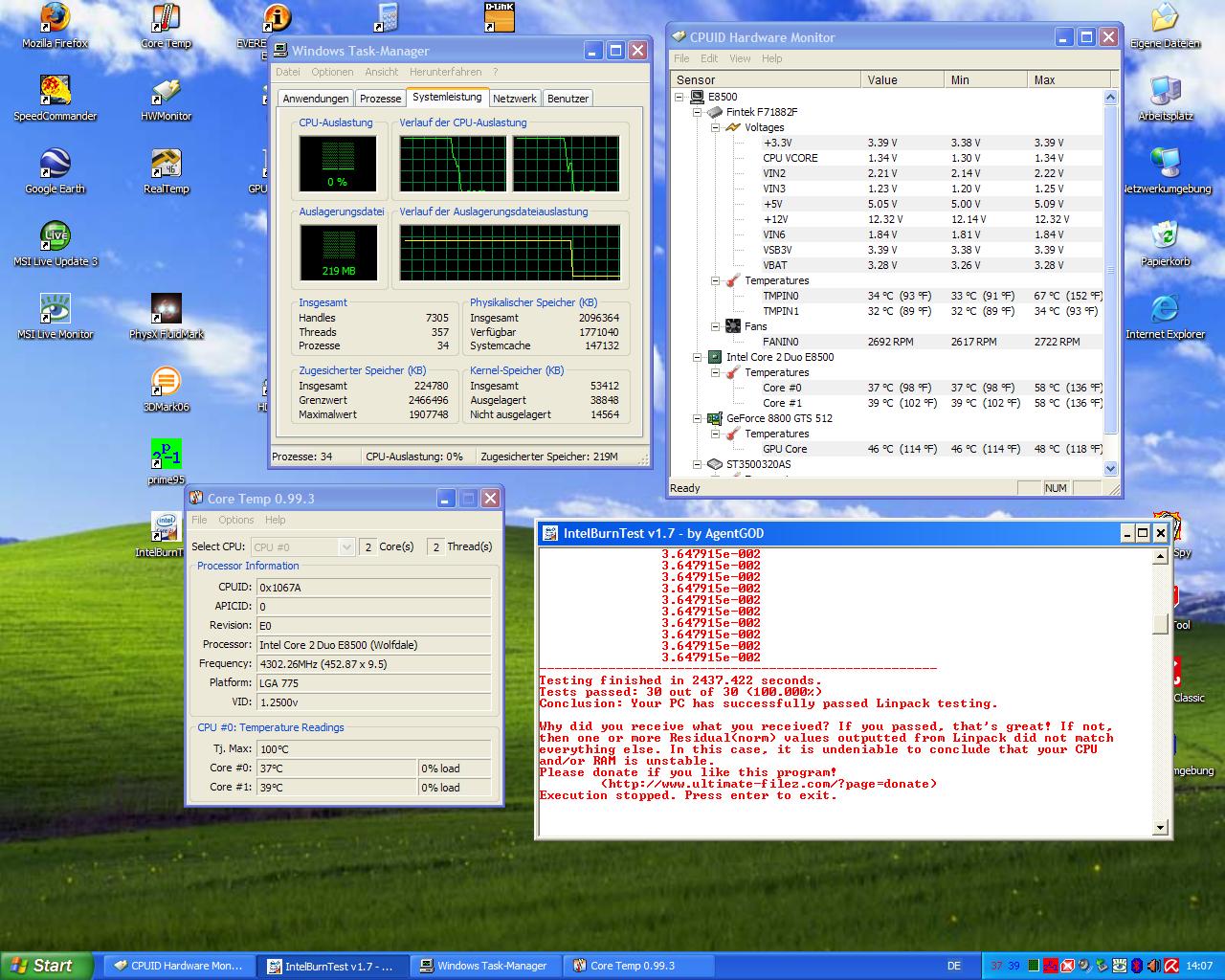Click the Safely Remove Hardware tray icon
The height and width of the screenshot is (980, 1225).
coord(1102,966)
